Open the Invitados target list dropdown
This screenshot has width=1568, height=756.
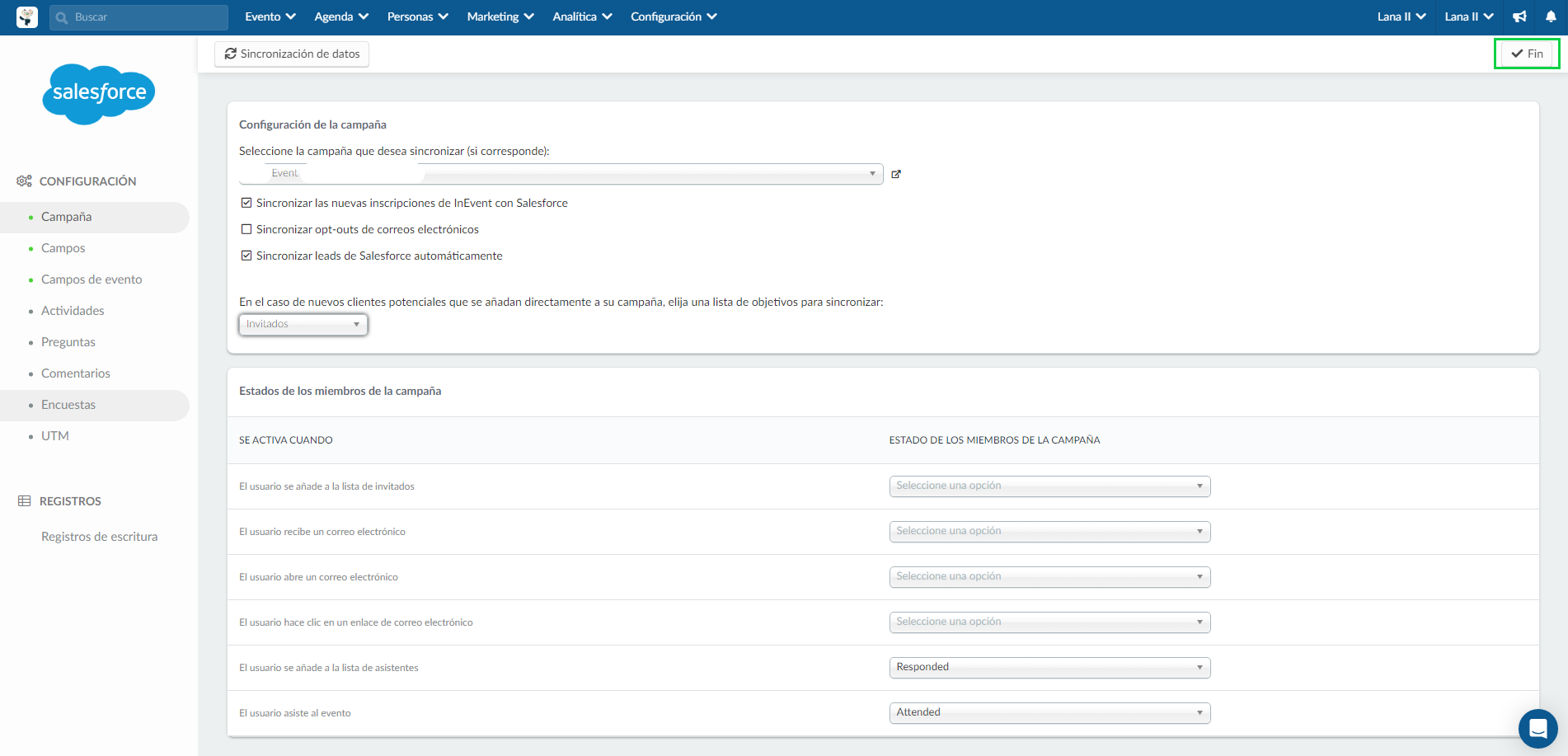click(303, 324)
